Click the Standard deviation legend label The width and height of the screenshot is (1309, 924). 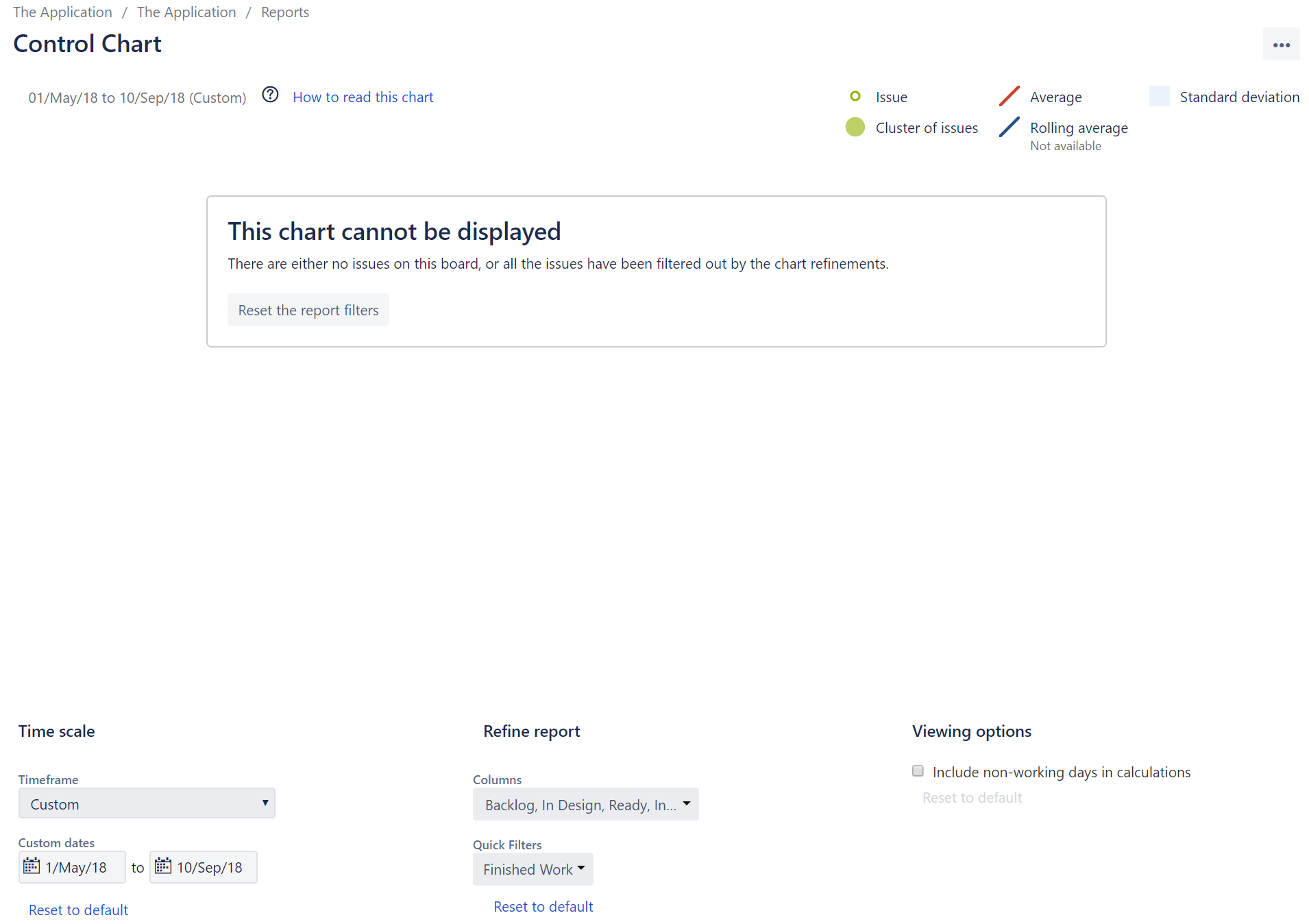[x=1239, y=97]
